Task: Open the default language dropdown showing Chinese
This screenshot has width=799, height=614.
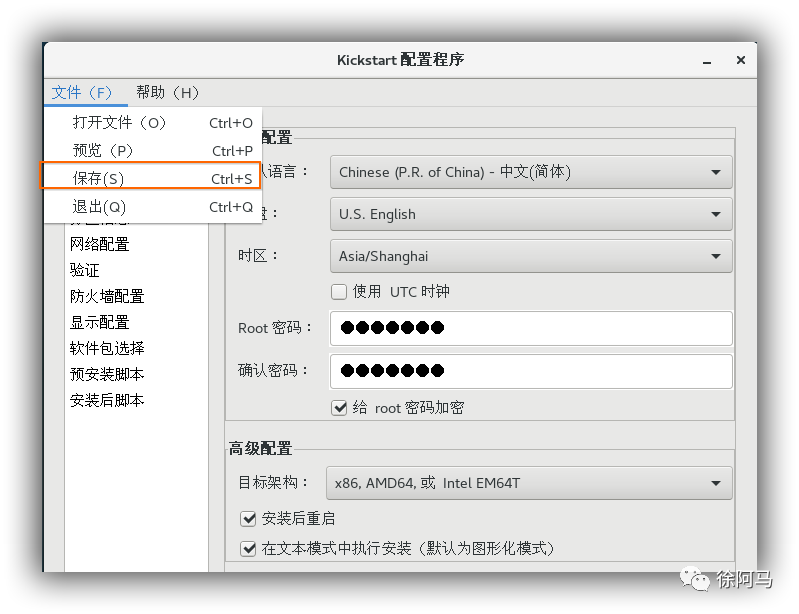Action: tap(531, 172)
